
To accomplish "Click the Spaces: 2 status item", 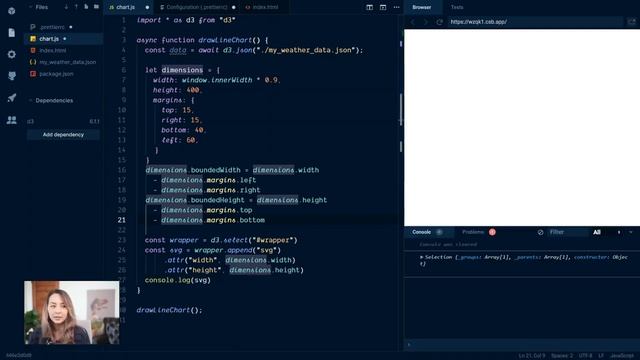I will click(562, 356).
